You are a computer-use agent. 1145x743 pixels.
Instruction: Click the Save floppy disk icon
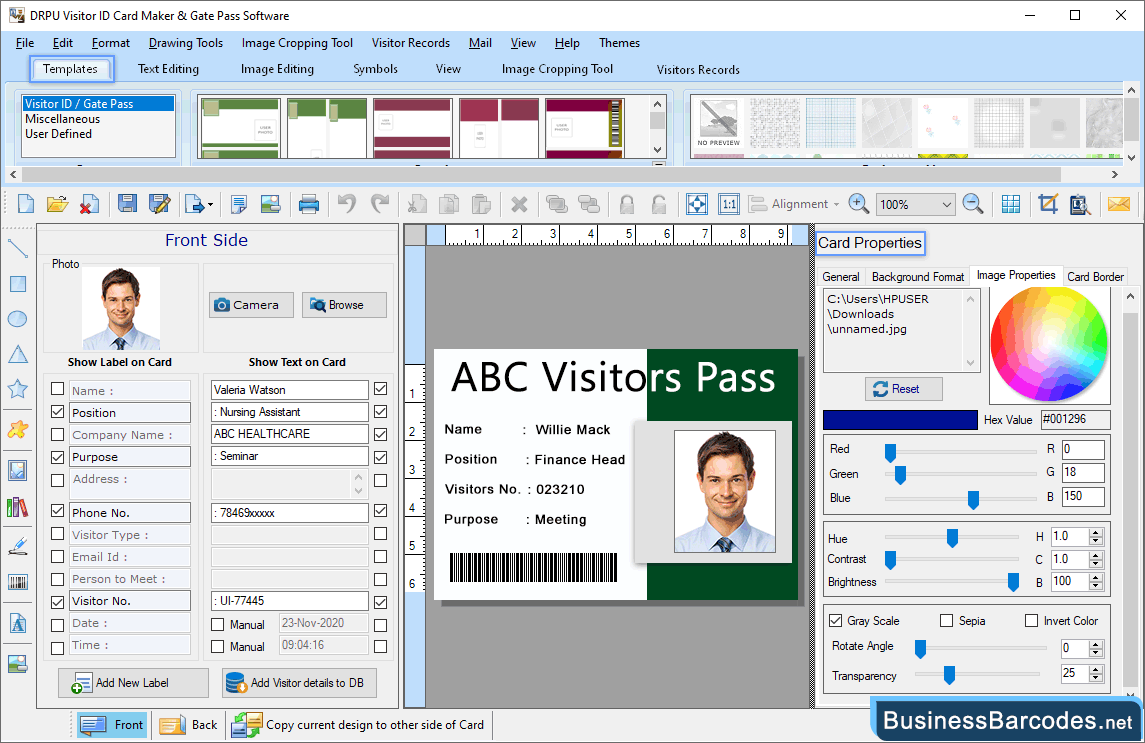[127, 204]
